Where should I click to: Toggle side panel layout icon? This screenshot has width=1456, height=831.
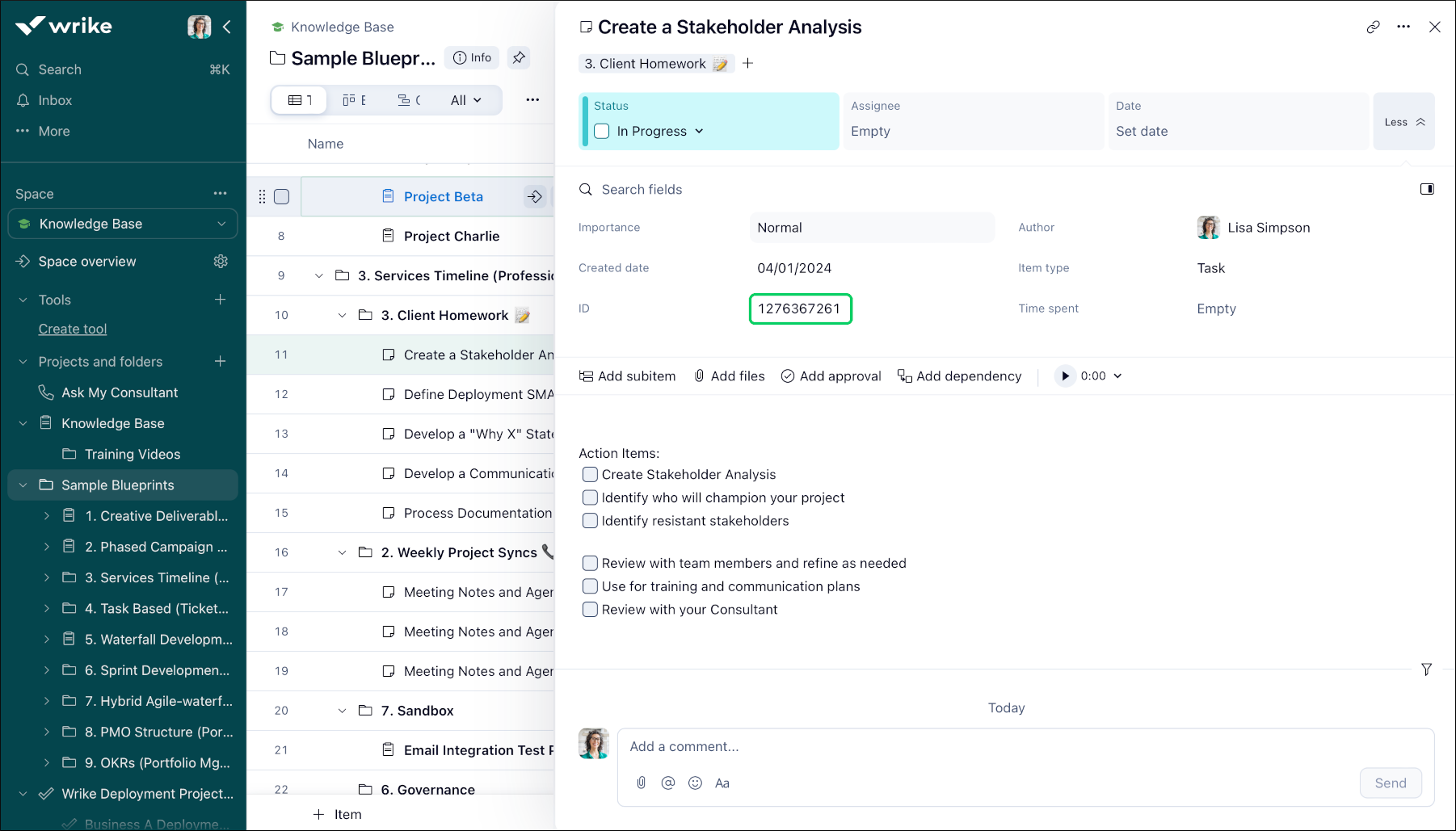(1427, 189)
